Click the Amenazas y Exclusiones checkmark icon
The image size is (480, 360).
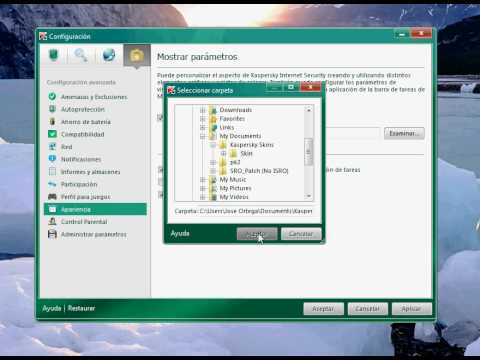[x=52, y=97]
